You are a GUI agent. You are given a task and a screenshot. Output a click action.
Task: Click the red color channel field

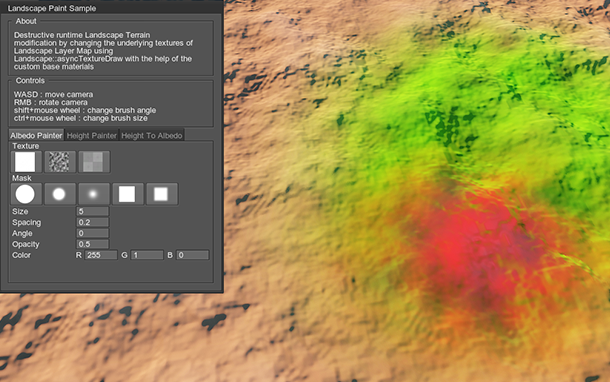pos(101,255)
